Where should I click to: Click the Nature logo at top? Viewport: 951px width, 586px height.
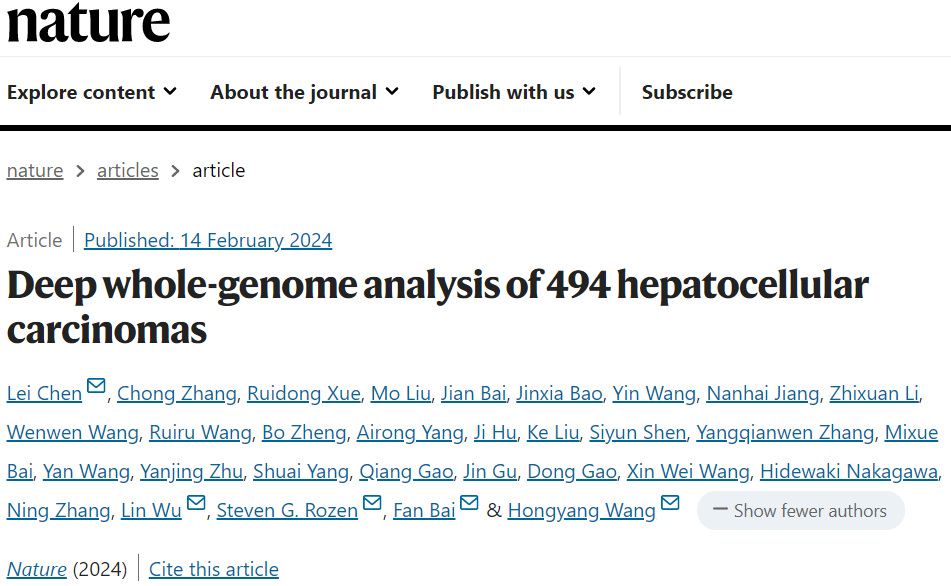coord(89,23)
